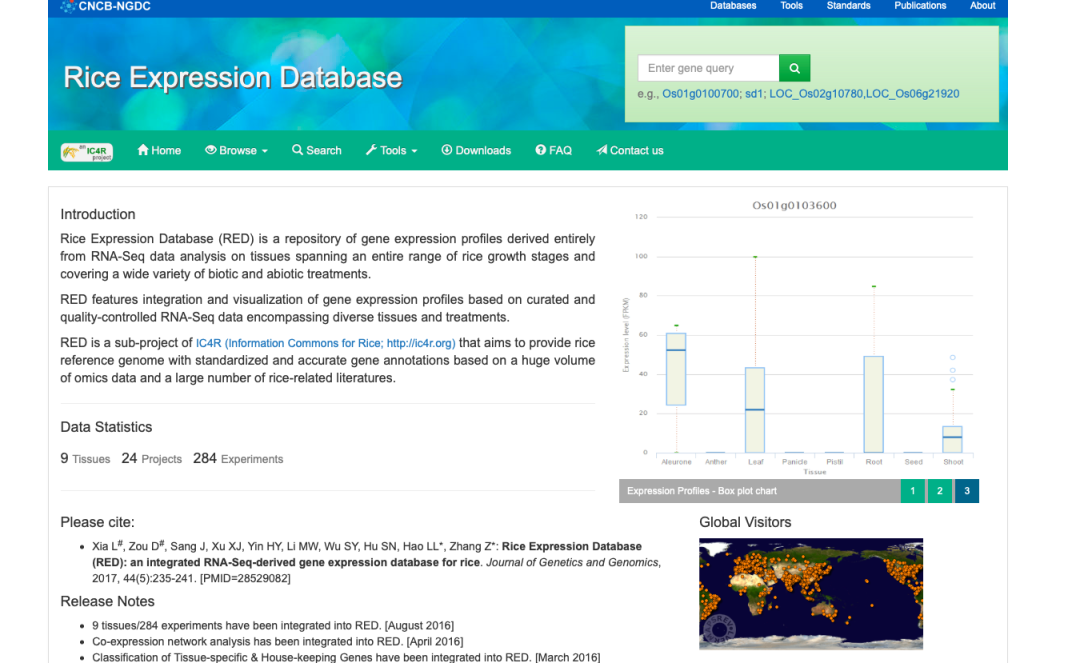Open Publications in top menu
Image resolution: width=1080 pixels, height=663 pixels.
920,6
